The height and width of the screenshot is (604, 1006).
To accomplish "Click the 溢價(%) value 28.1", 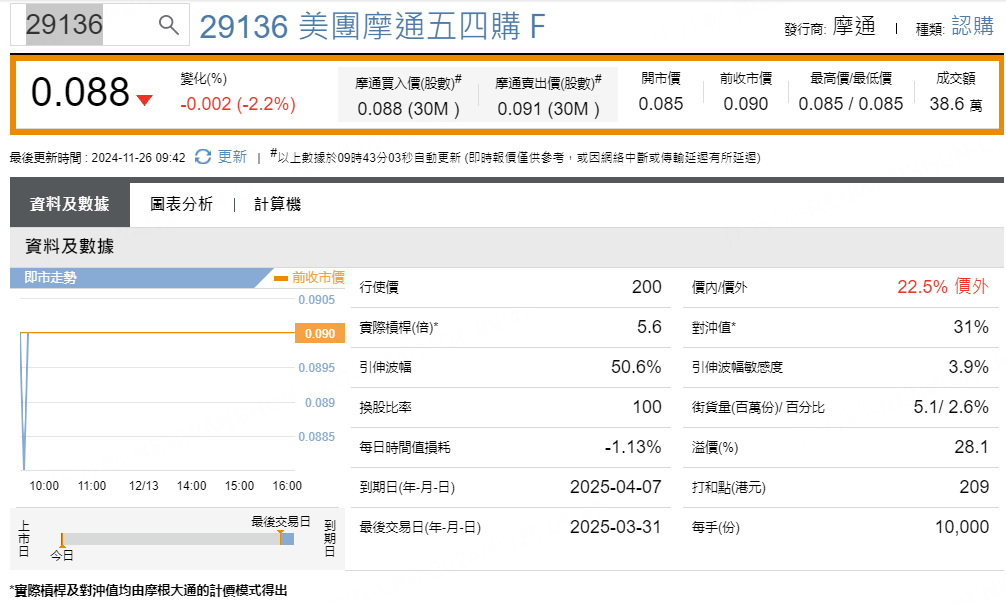I will click(x=971, y=447).
